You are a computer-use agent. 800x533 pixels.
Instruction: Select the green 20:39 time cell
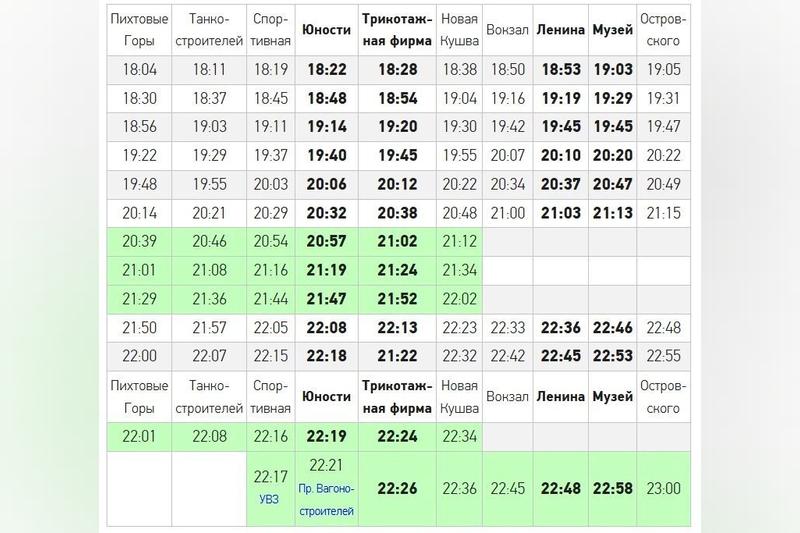point(141,241)
